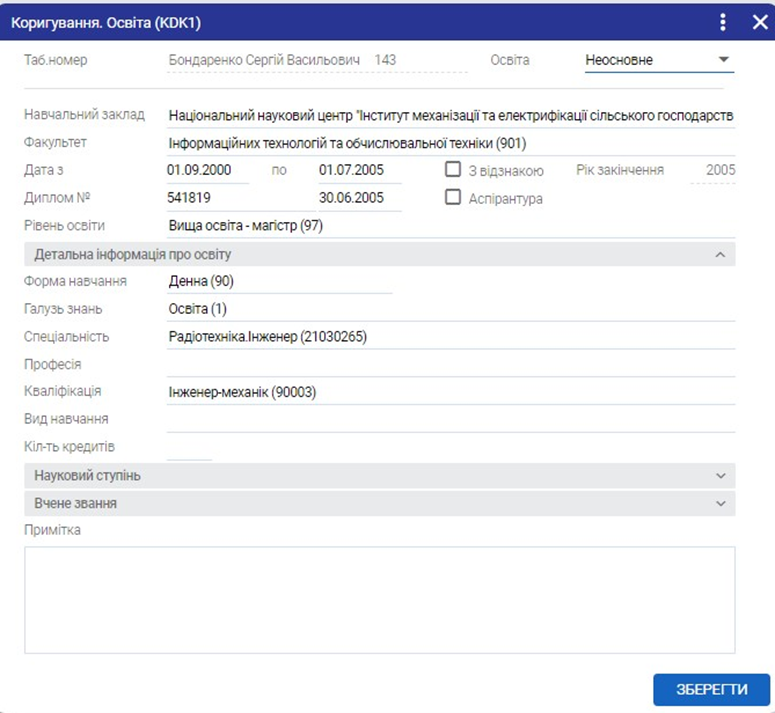The image size is (775, 713).
Task: Select the Рівень освіти field
Action: click(450, 226)
